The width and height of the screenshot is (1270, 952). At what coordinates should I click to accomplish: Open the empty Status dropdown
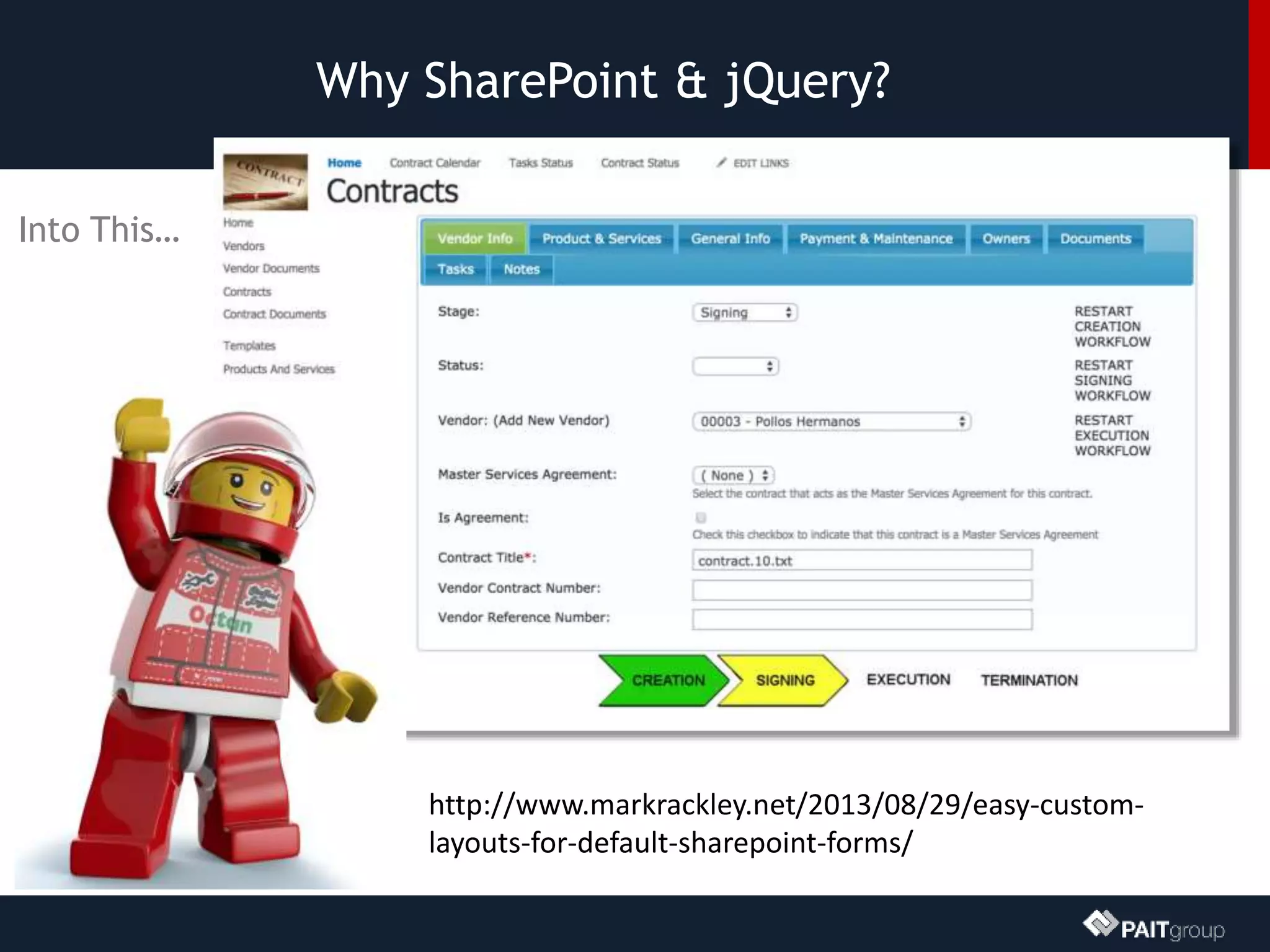(735, 366)
